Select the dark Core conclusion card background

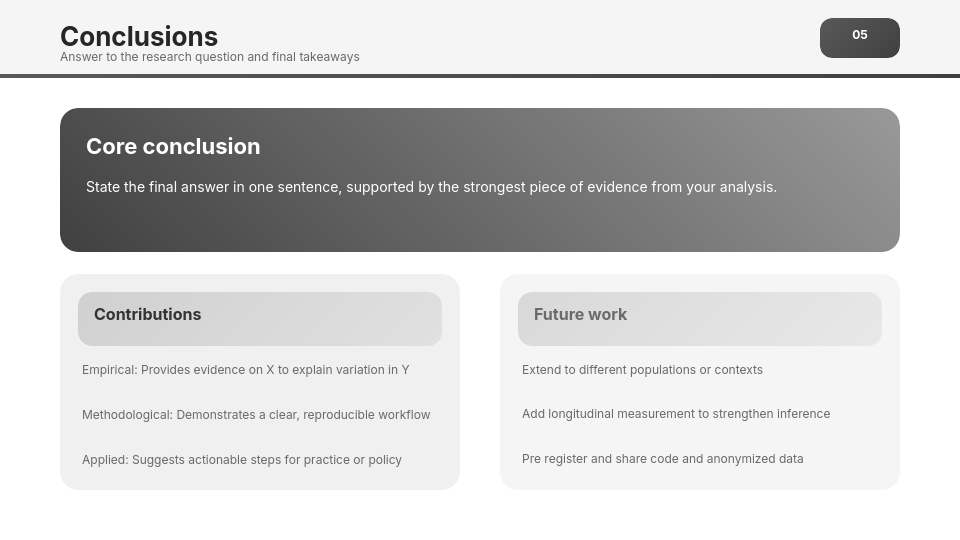click(x=480, y=227)
